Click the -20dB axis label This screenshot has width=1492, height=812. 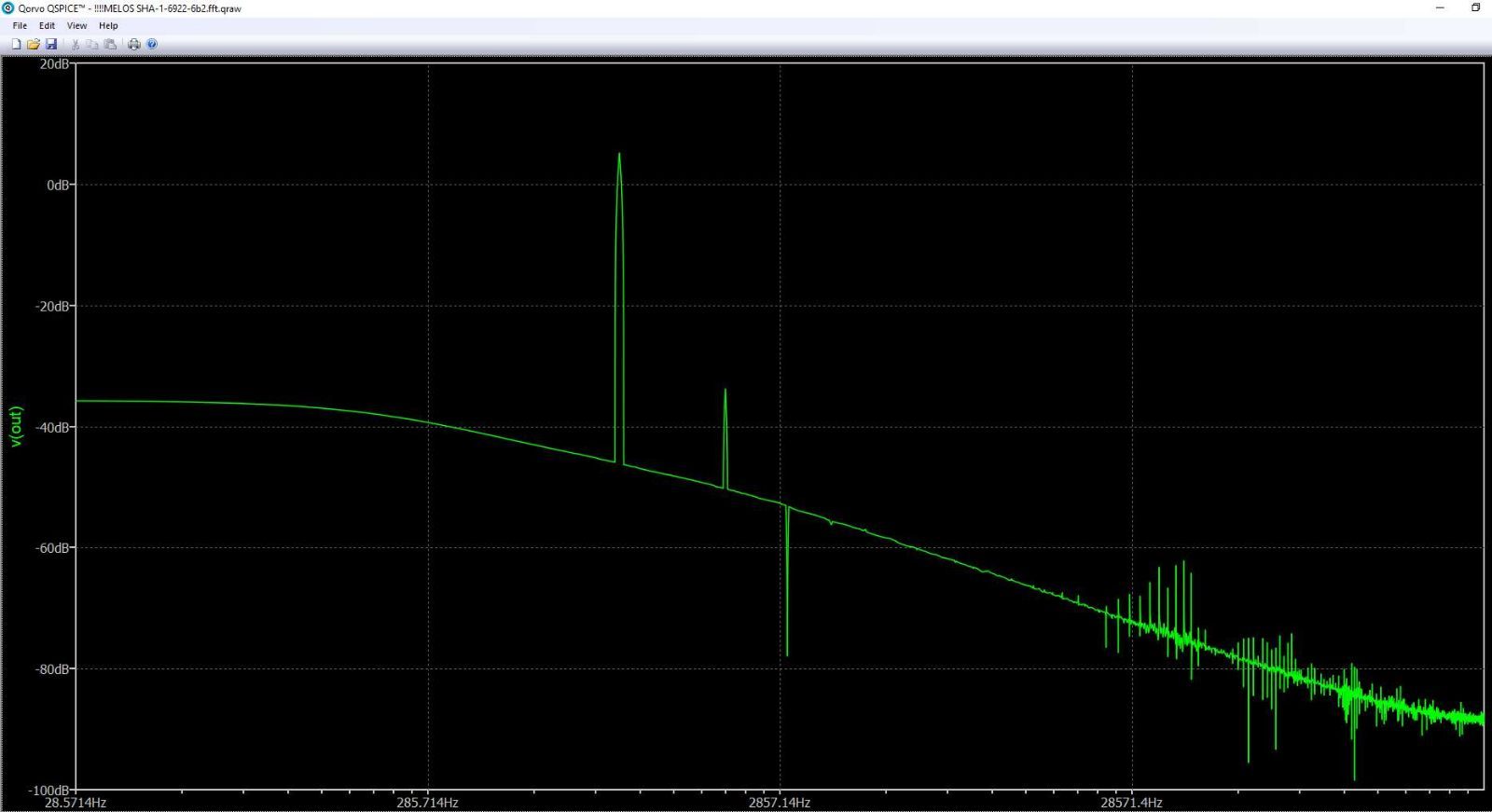[53, 306]
